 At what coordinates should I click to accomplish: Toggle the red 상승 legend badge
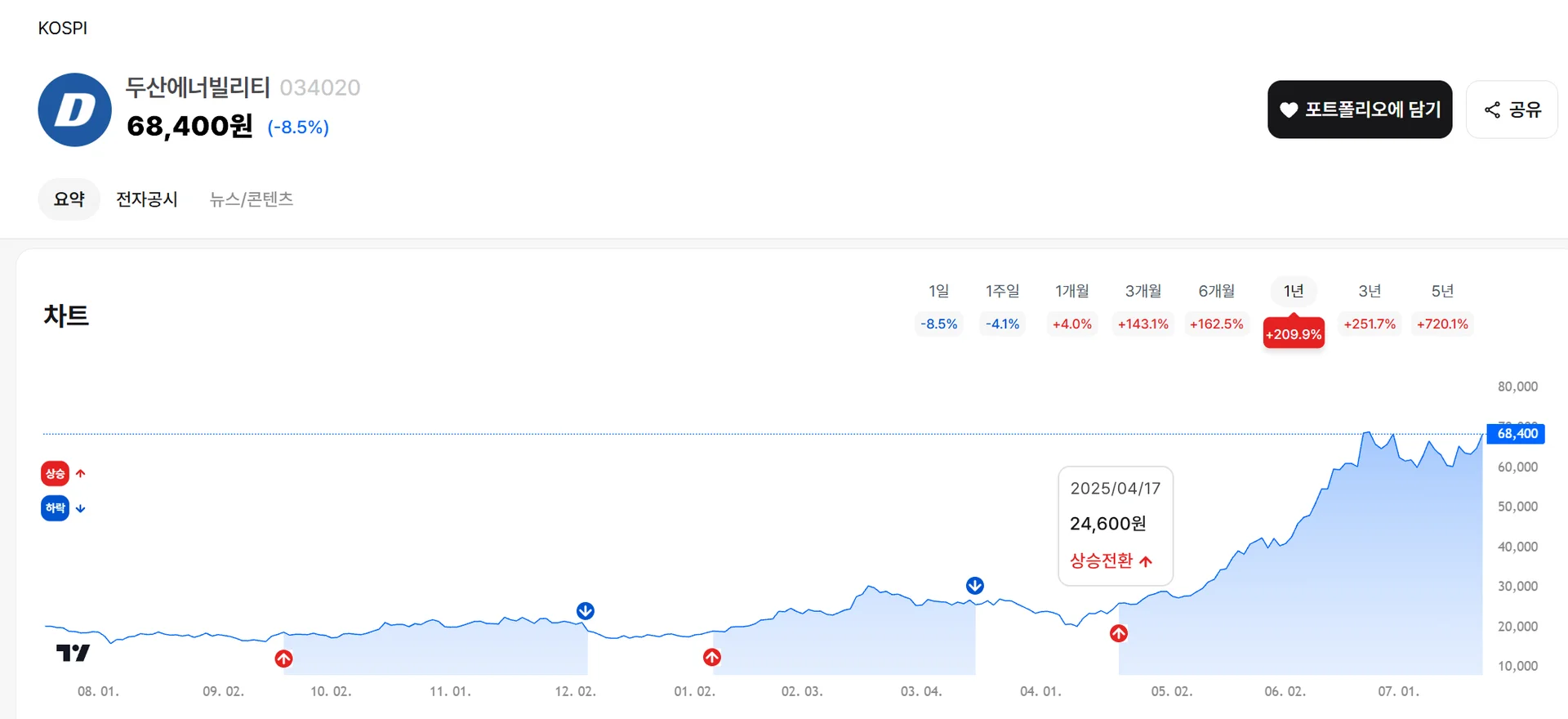pos(56,473)
